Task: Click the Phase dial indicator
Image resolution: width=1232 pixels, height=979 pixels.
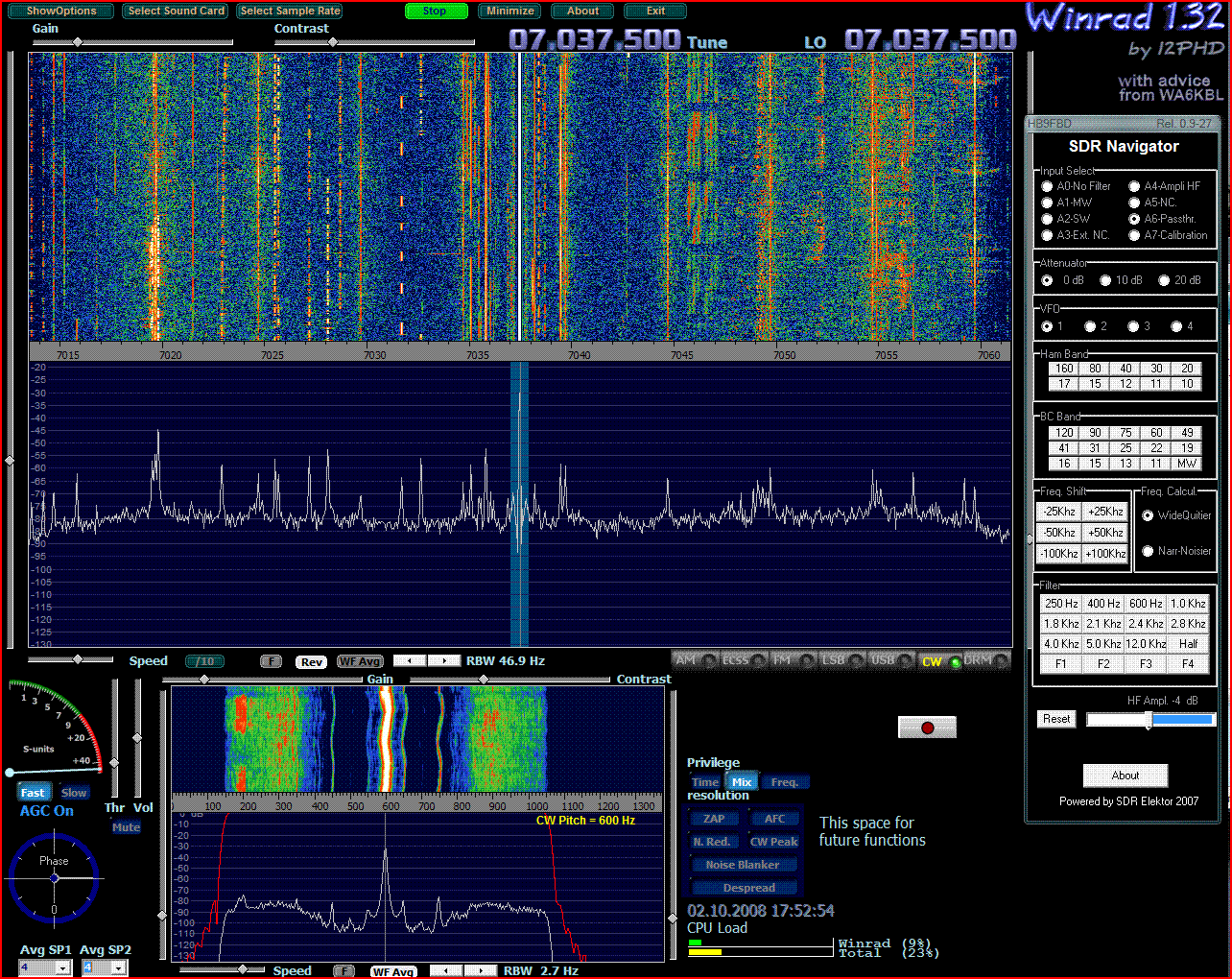Action: pos(54,879)
